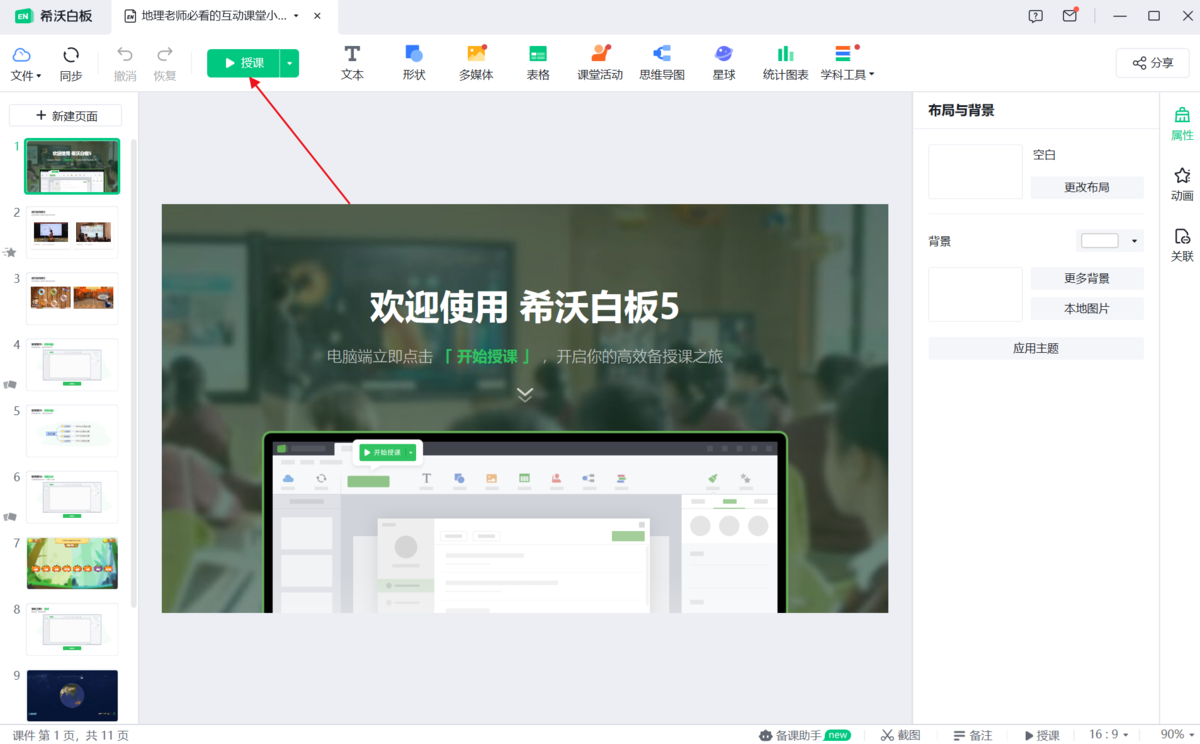Switch to the 关联 link tab
Image resolution: width=1200 pixels, height=744 pixels.
[x=1182, y=245]
